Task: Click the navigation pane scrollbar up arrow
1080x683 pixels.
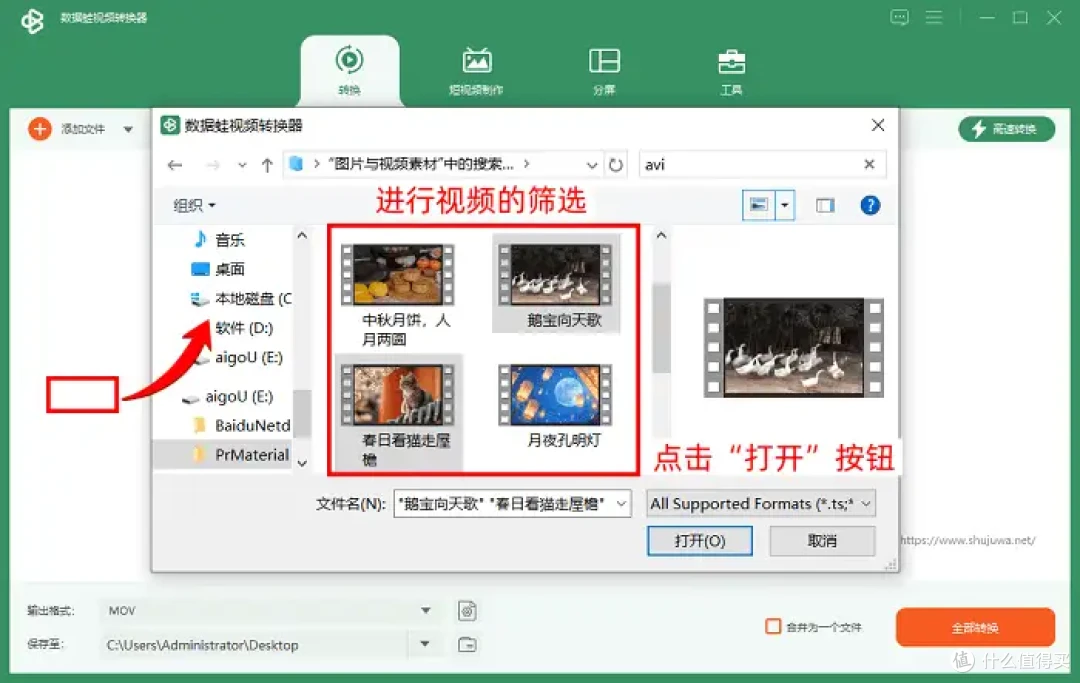Action: click(x=302, y=235)
